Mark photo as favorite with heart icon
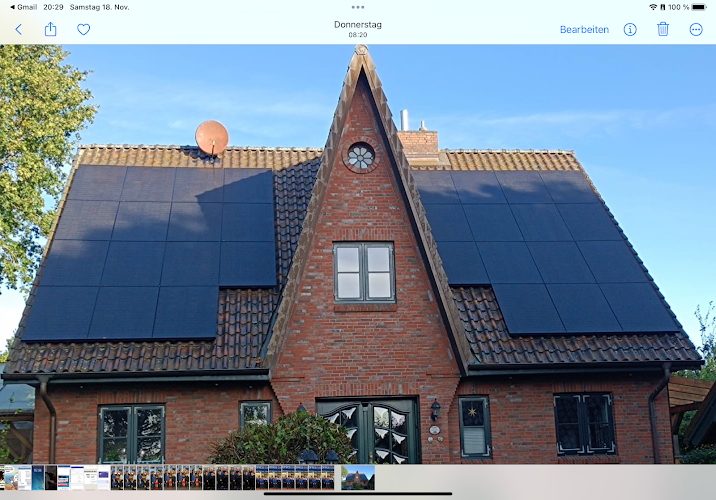 (x=84, y=29)
